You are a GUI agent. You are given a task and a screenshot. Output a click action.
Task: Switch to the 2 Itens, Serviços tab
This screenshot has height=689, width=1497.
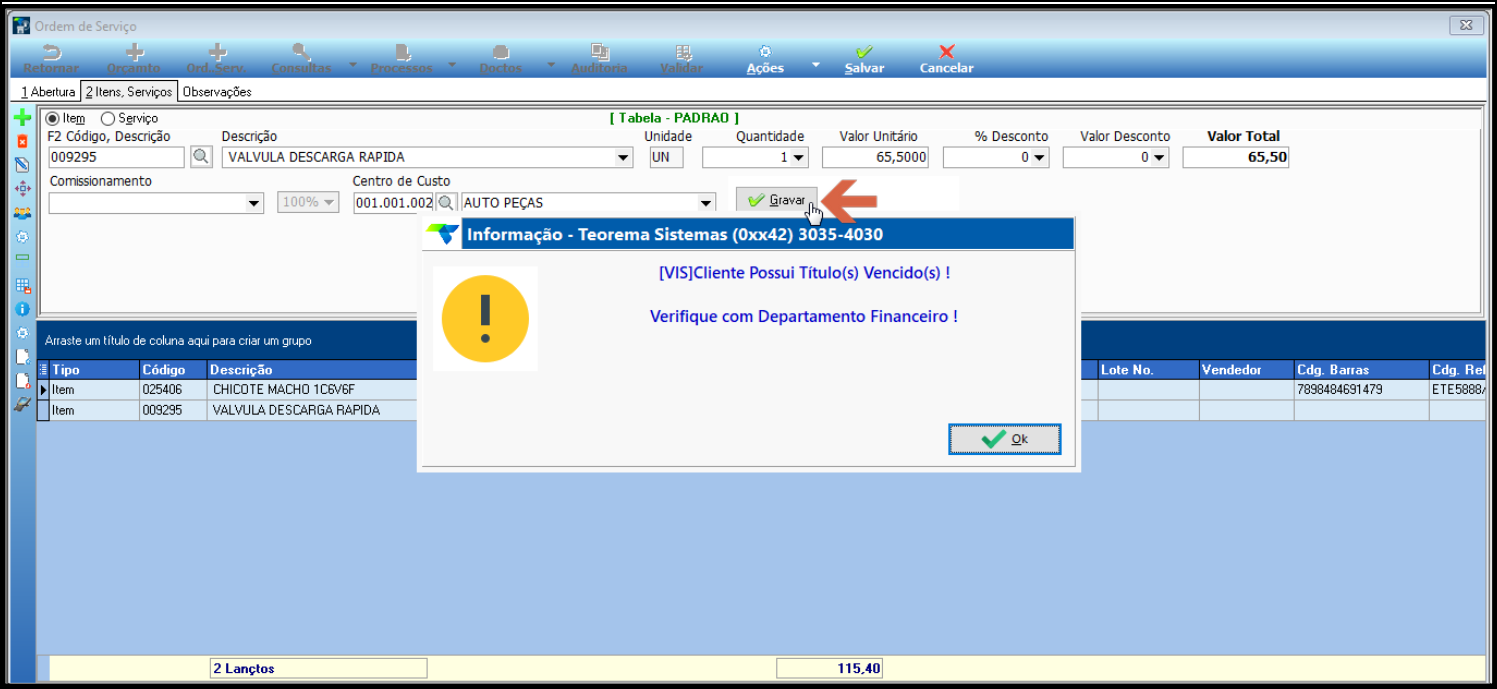point(129,92)
